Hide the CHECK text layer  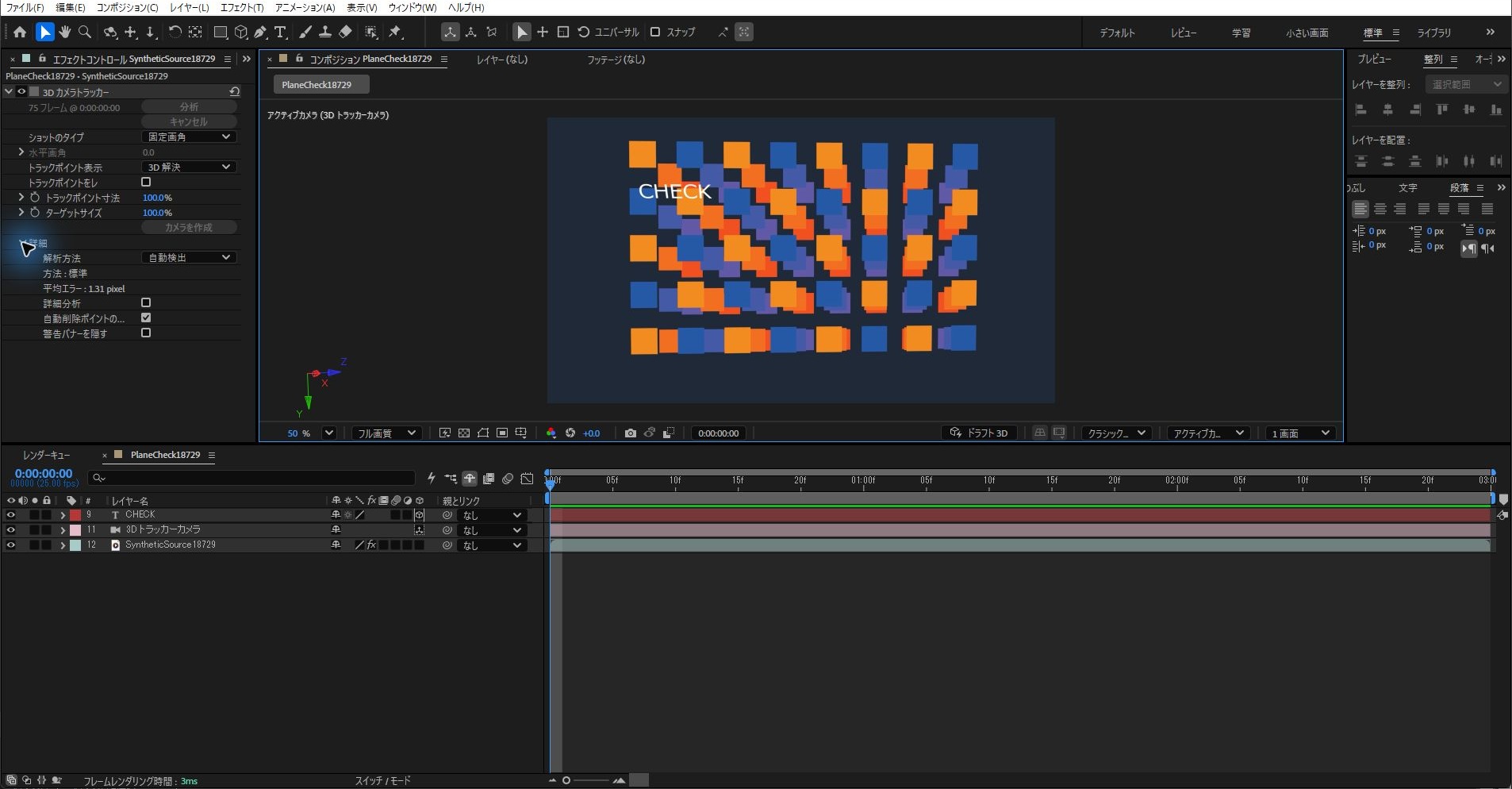(10, 514)
